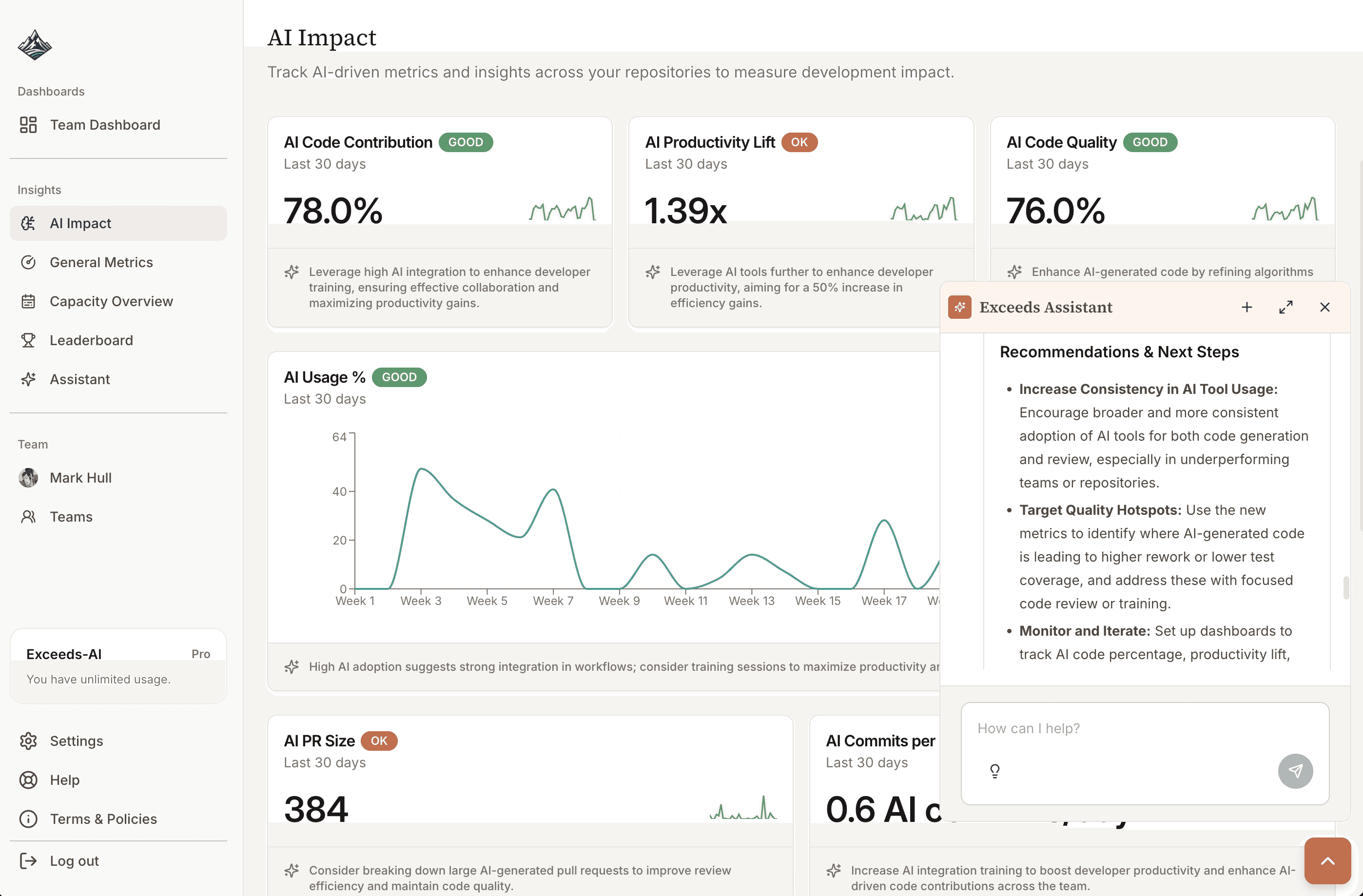Open Team Dashboard via the grid icon
1363x896 pixels.
(x=28, y=124)
